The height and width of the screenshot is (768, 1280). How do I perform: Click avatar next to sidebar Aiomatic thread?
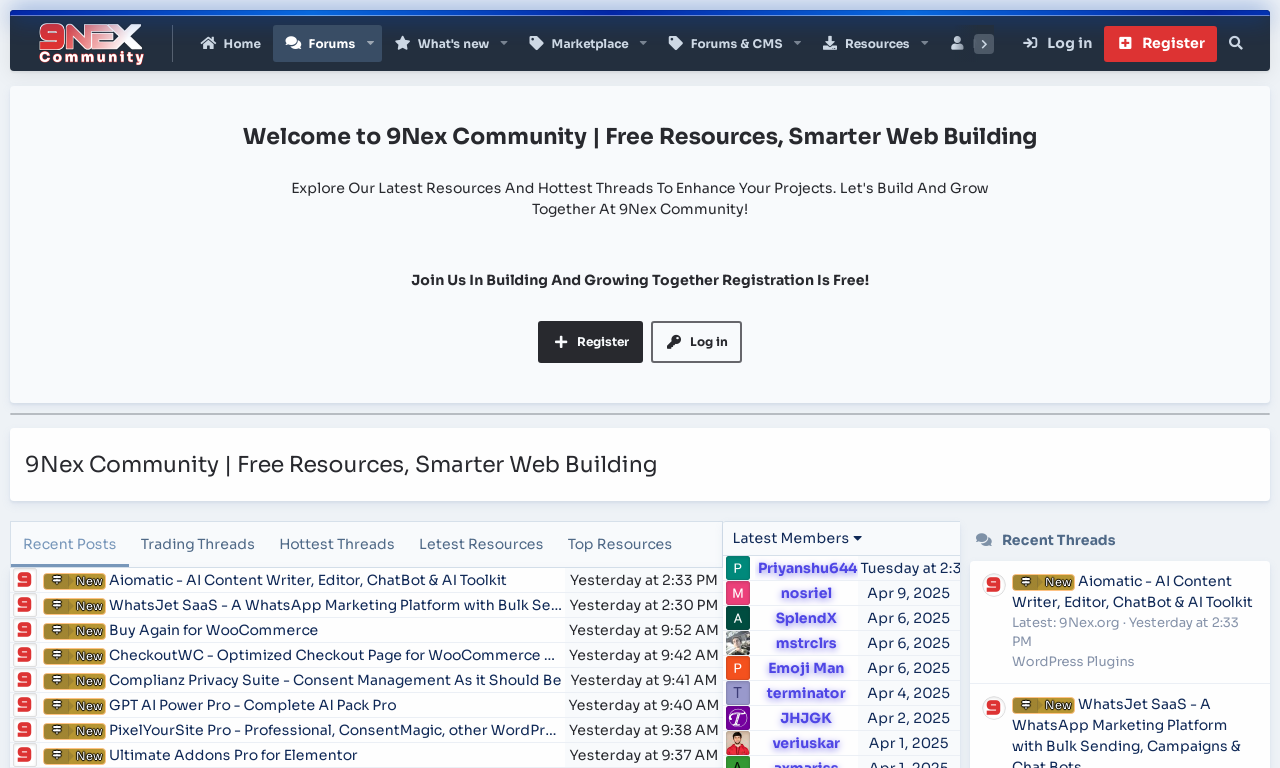coord(993,584)
